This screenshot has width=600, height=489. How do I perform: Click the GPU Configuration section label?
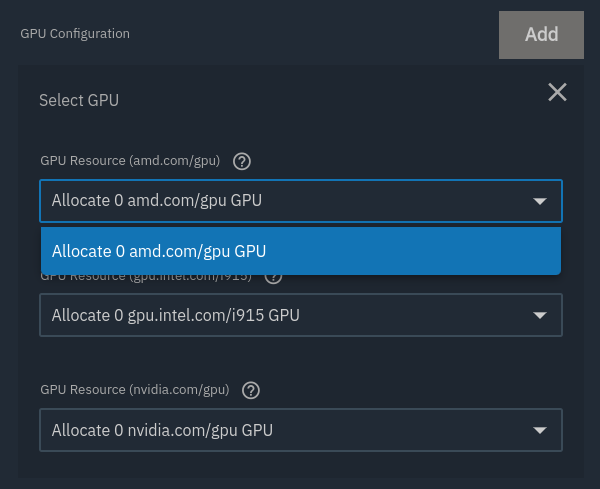click(x=75, y=34)
